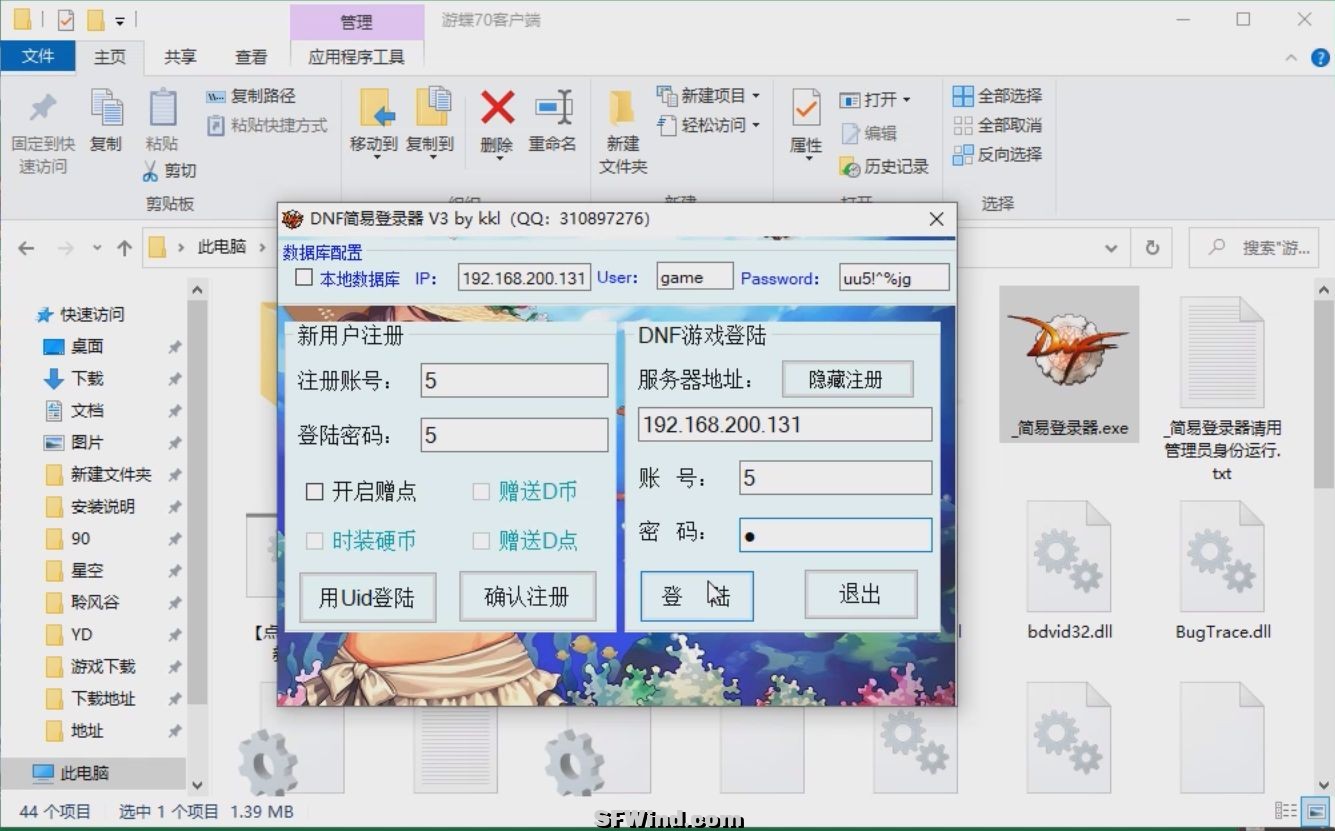Click 服务器地址 input field
Image resolution: width=1335 pixels, height=831 pixels.
(785, 424)
